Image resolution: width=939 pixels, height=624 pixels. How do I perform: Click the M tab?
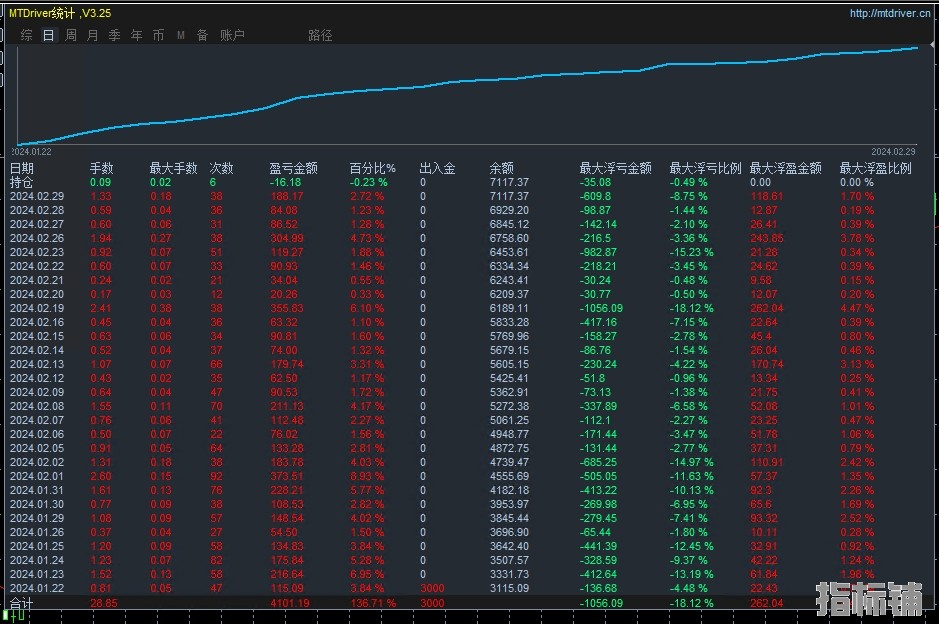pos(180,35)
